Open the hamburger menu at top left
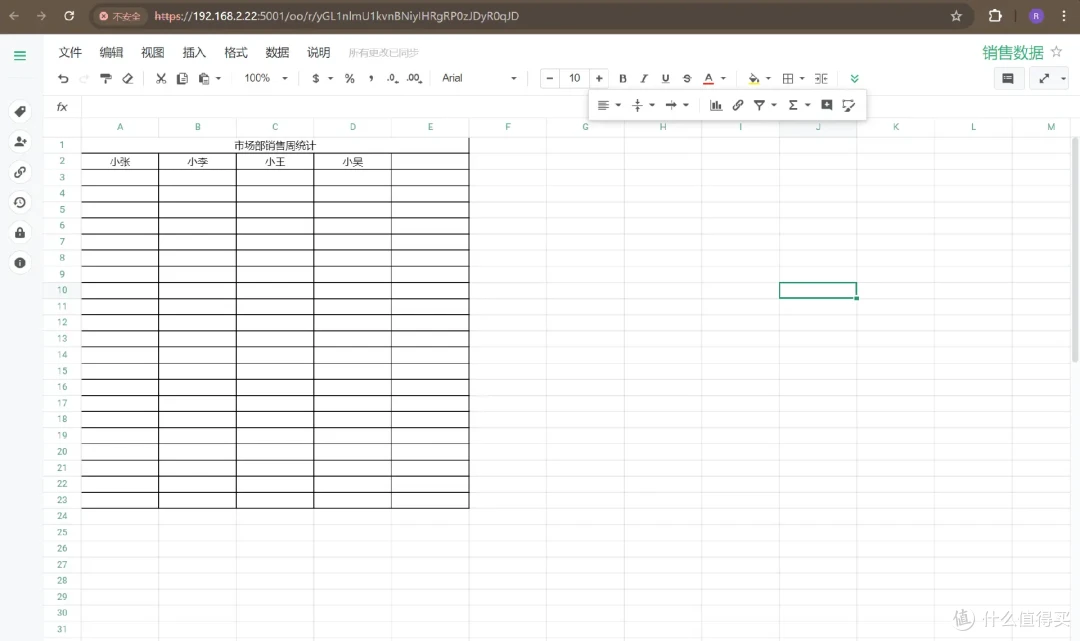The image size is (1080, 641). click(20, 56)
